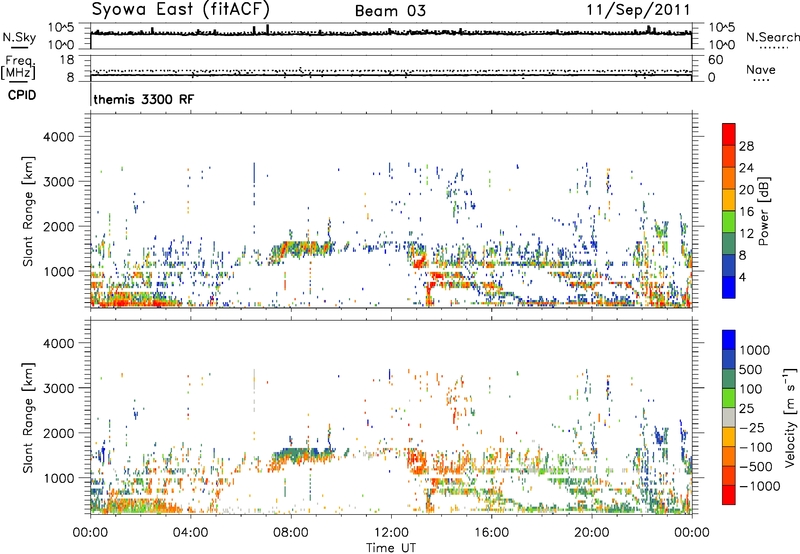Click the 'CPID' label
This screenshot has width=800, height=554.
[22, 95]
